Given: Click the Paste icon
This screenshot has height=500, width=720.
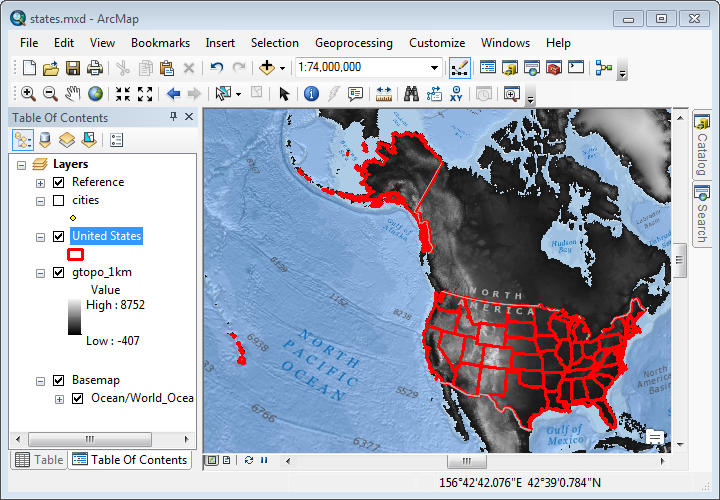Looking at the screenshot, I should click(x=167, y=68).
